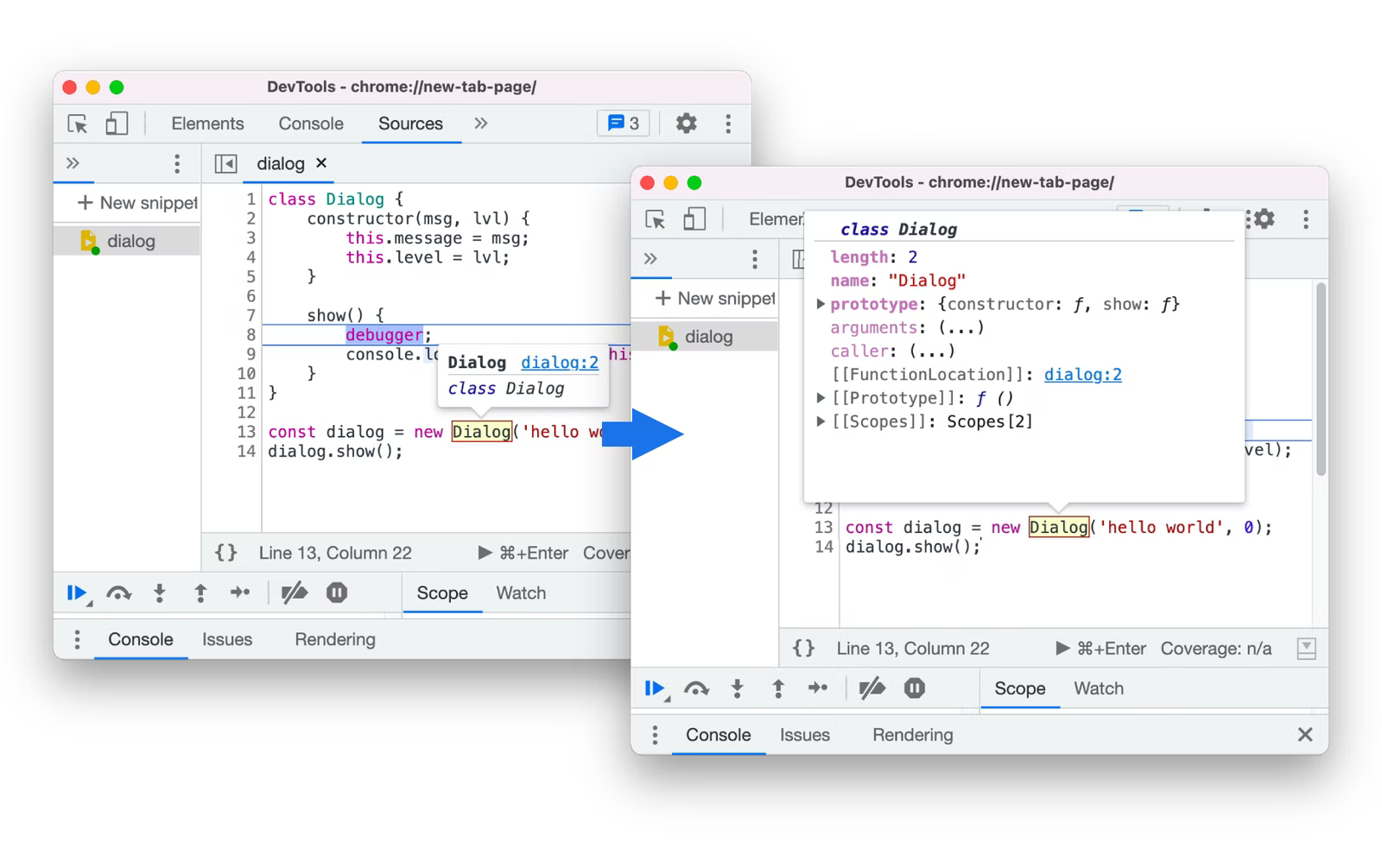Step into next function call, left window
Viewport: 1382px width, 868px height.
[160, 593]
